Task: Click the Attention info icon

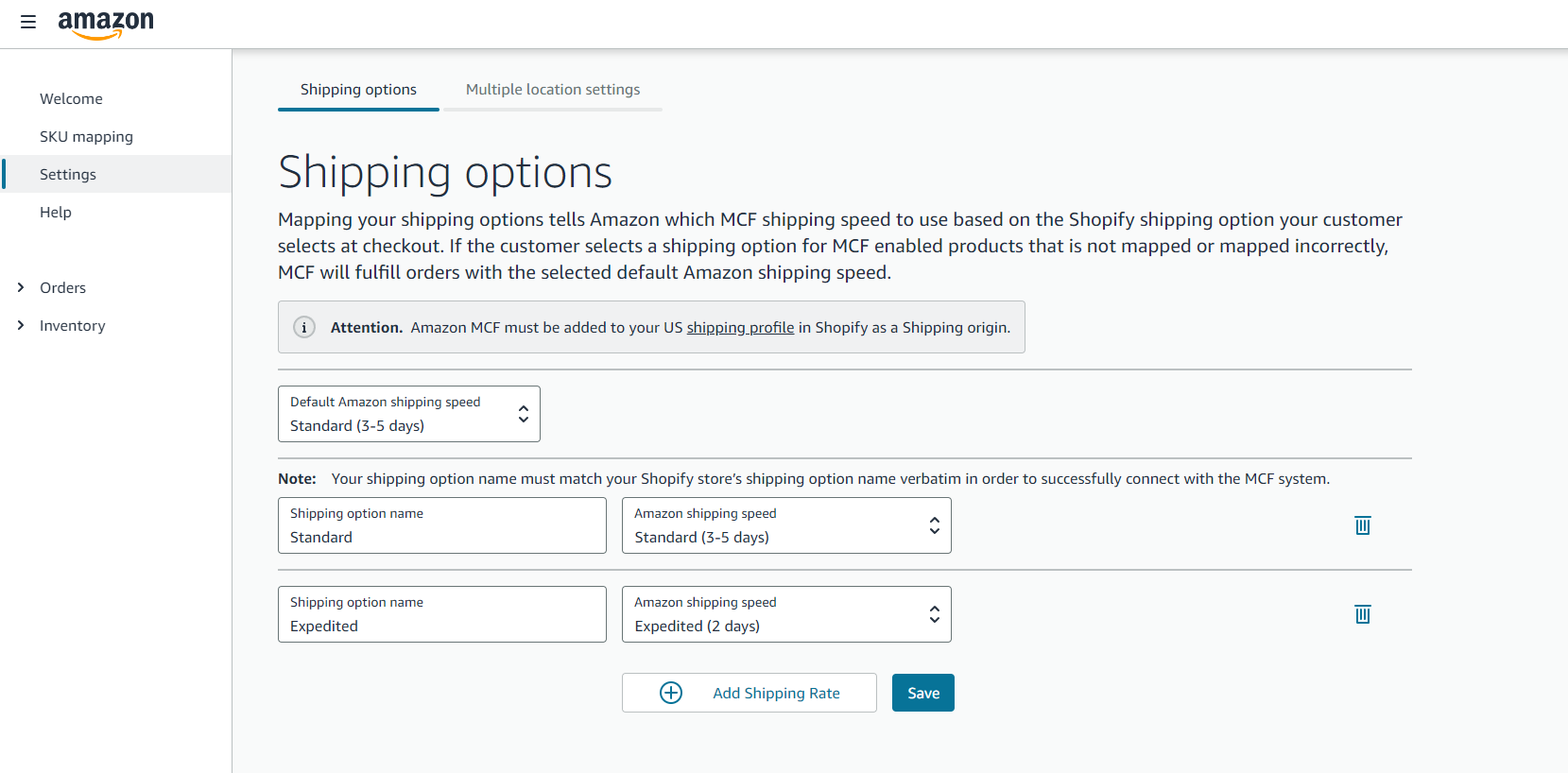Action: [x=304, y=327]
